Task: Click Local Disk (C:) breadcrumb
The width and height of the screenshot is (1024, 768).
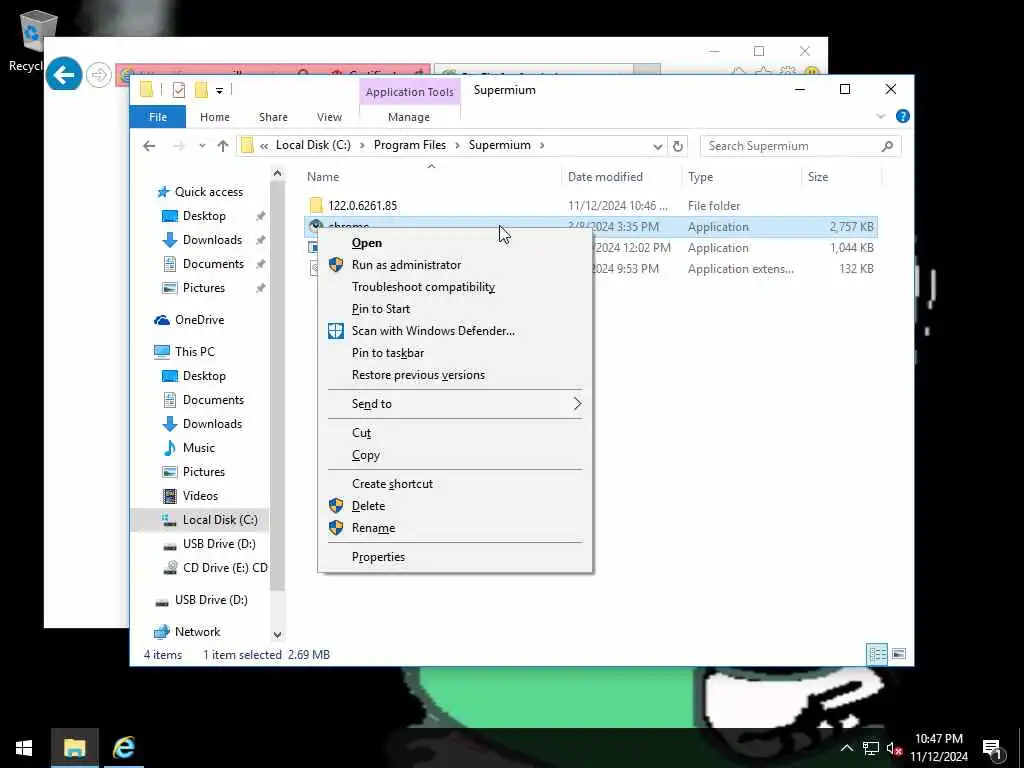Action: [x=313, y=145]
